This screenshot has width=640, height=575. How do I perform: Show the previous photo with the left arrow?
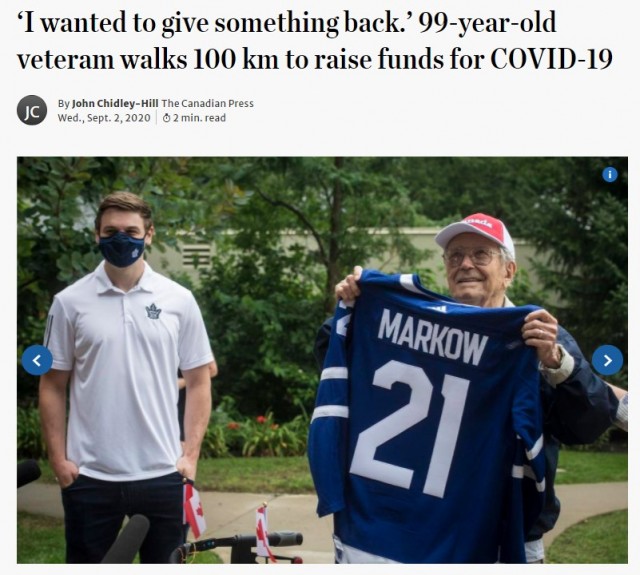click(37, 360)
